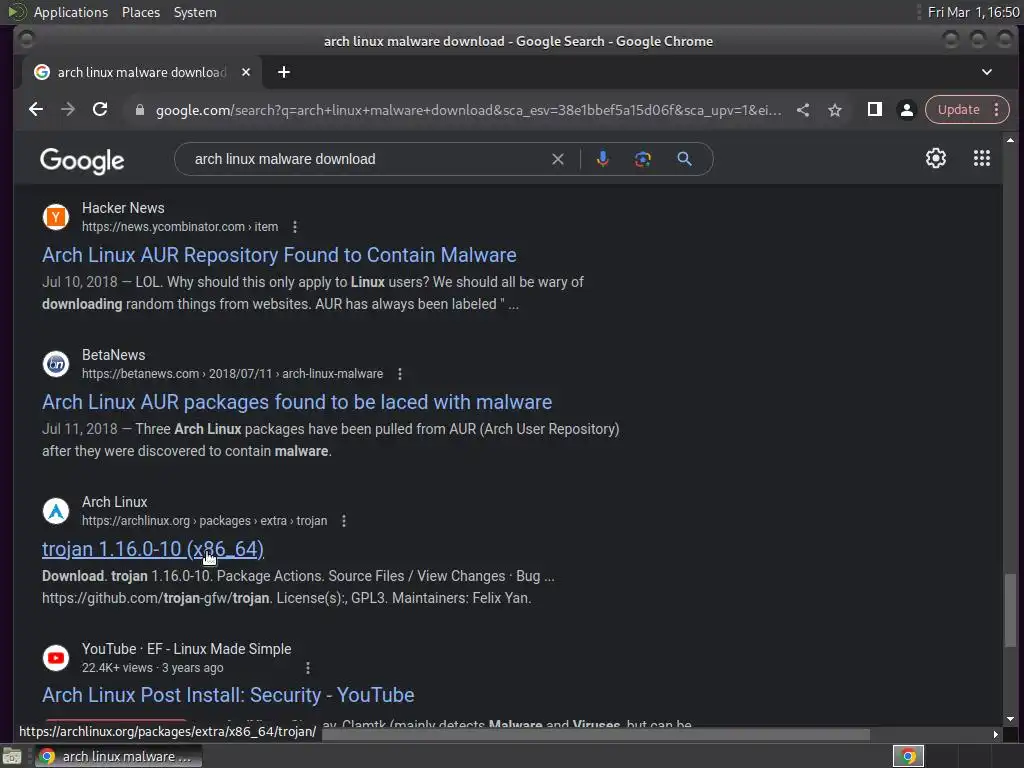Click the vertical scrollbar thumb
The image size is (1024, 768).
[1010, 609]
